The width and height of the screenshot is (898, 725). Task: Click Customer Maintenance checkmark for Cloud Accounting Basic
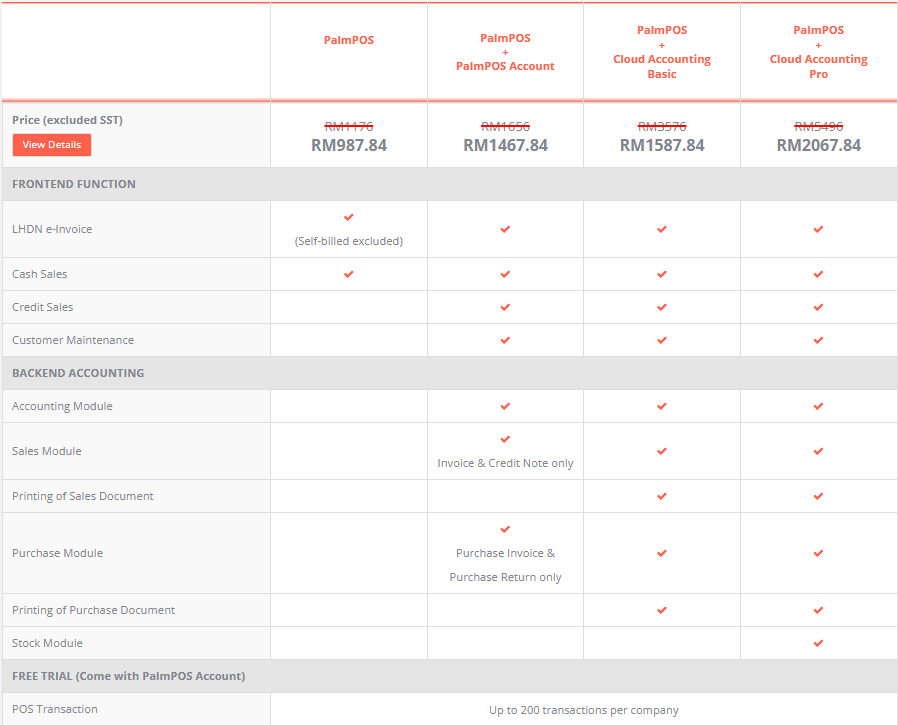[662, 340]
